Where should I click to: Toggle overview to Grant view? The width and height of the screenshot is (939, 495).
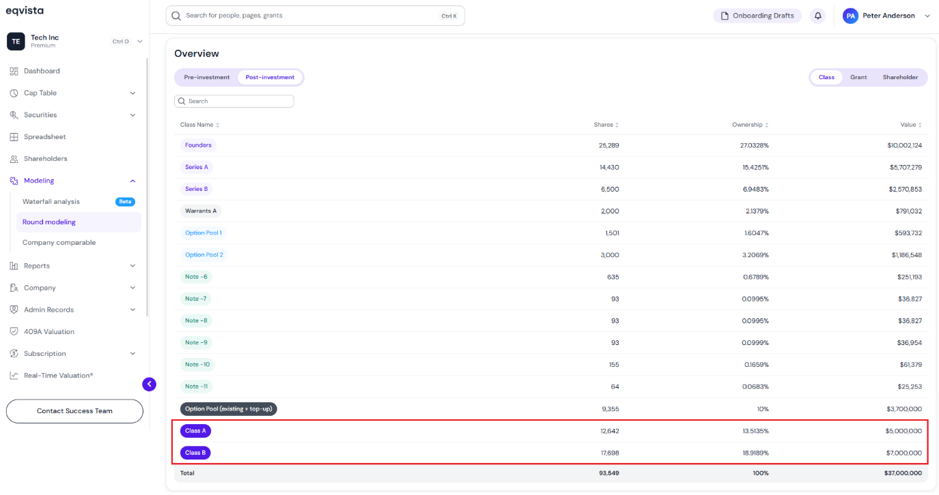(x=858, y=77)
